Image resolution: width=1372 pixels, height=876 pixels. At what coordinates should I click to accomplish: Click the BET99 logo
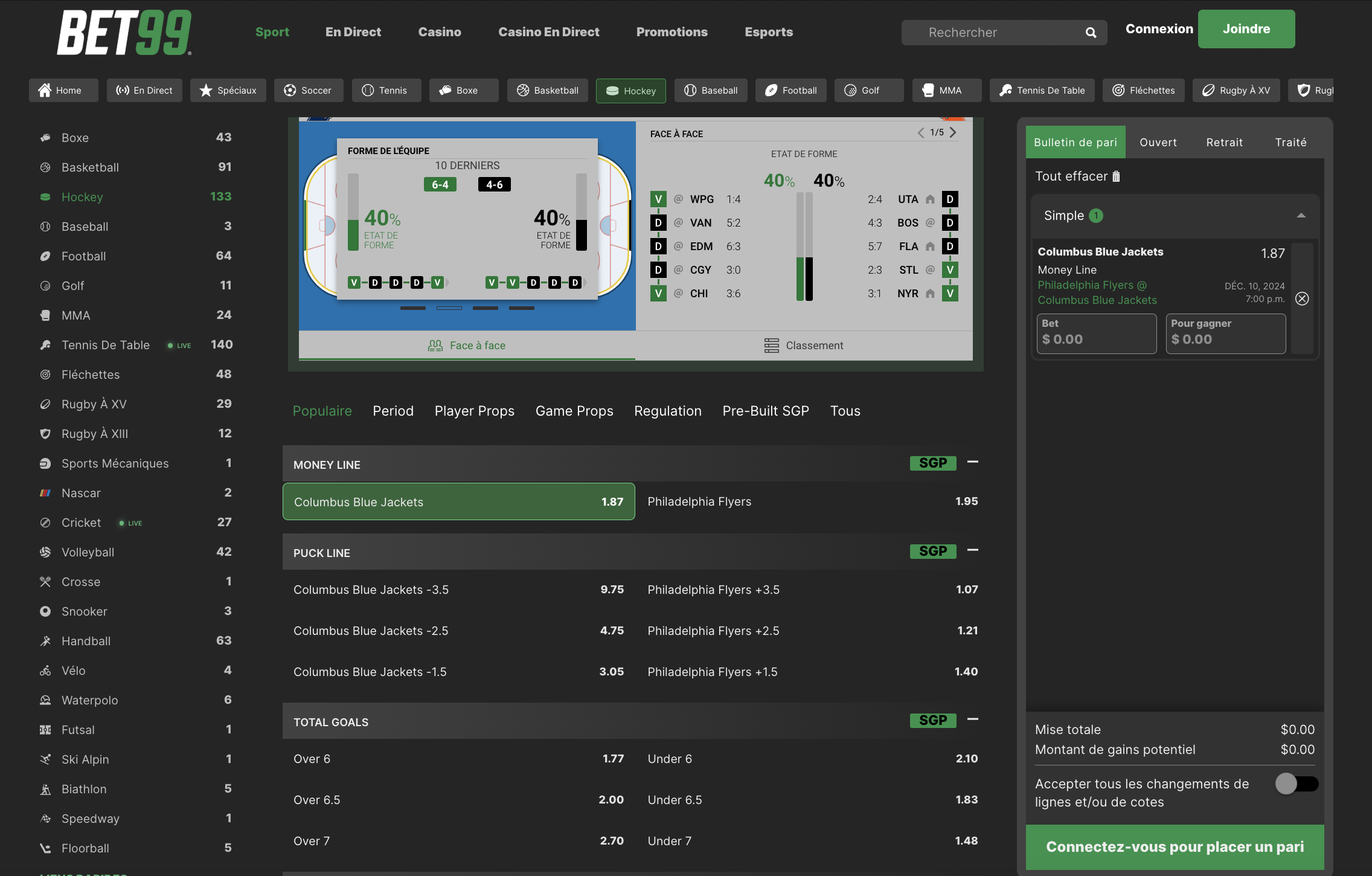tap(124, 33)
